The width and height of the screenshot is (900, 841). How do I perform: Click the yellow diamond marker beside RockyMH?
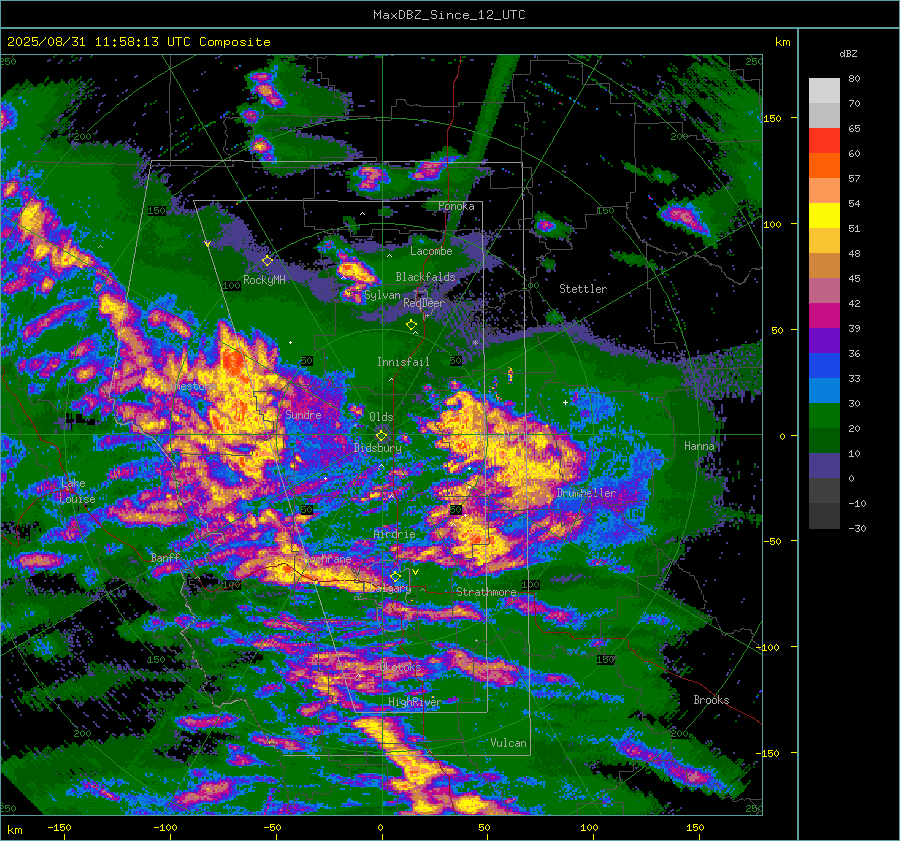(x=267, y=261)
